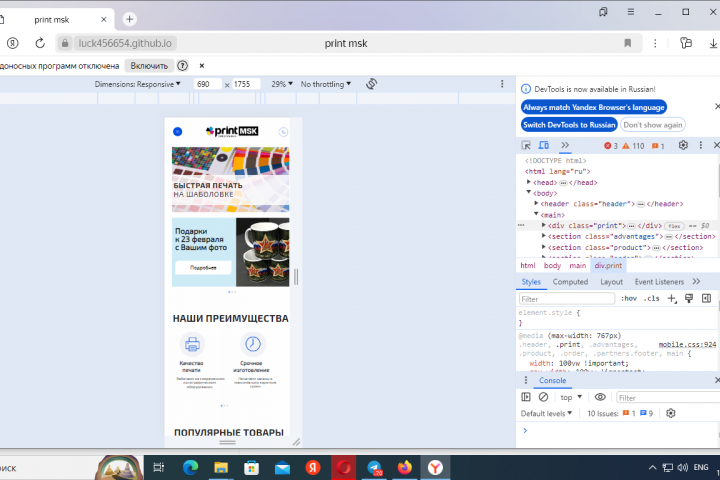Viewport: 720px width, 480px height.
Task: Toggle the computed styles sidebar icon
Action: tap(706, 299)
